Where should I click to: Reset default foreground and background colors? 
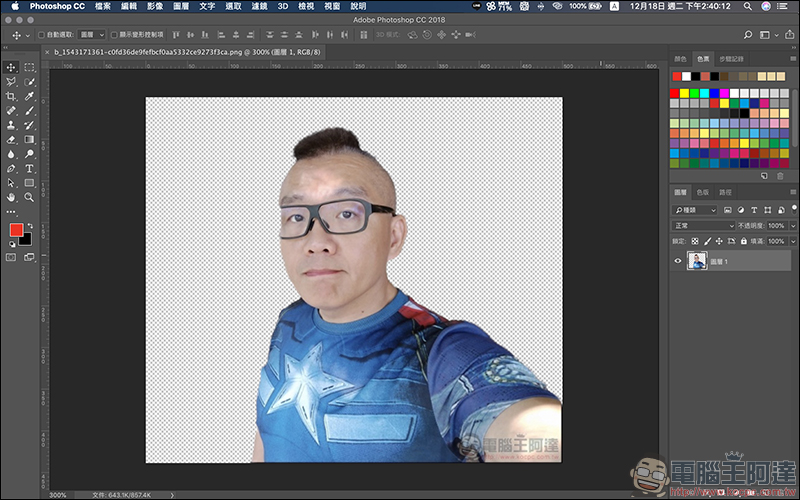tap(12, 244)
